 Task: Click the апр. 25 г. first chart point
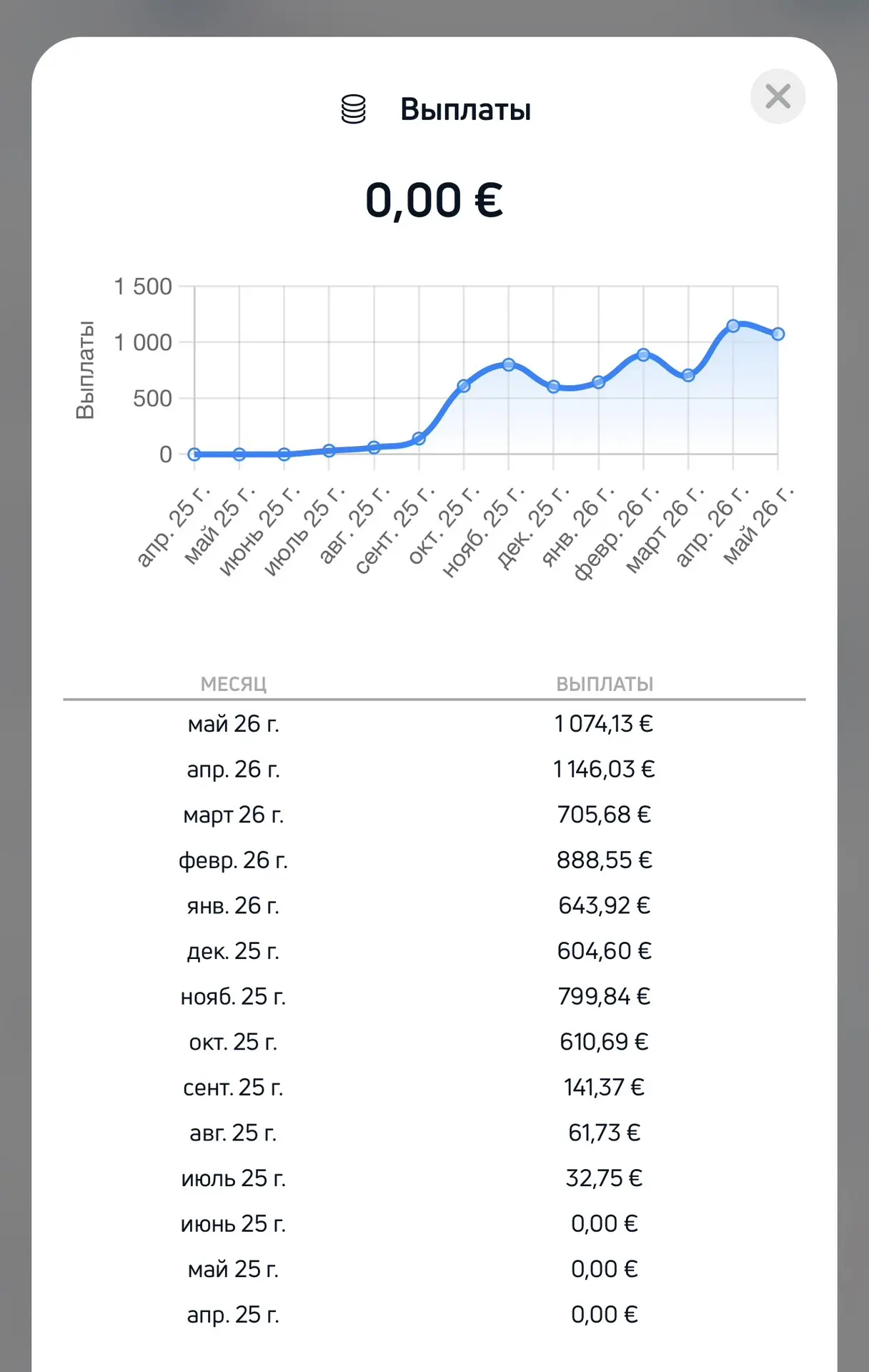click(194, 454)
